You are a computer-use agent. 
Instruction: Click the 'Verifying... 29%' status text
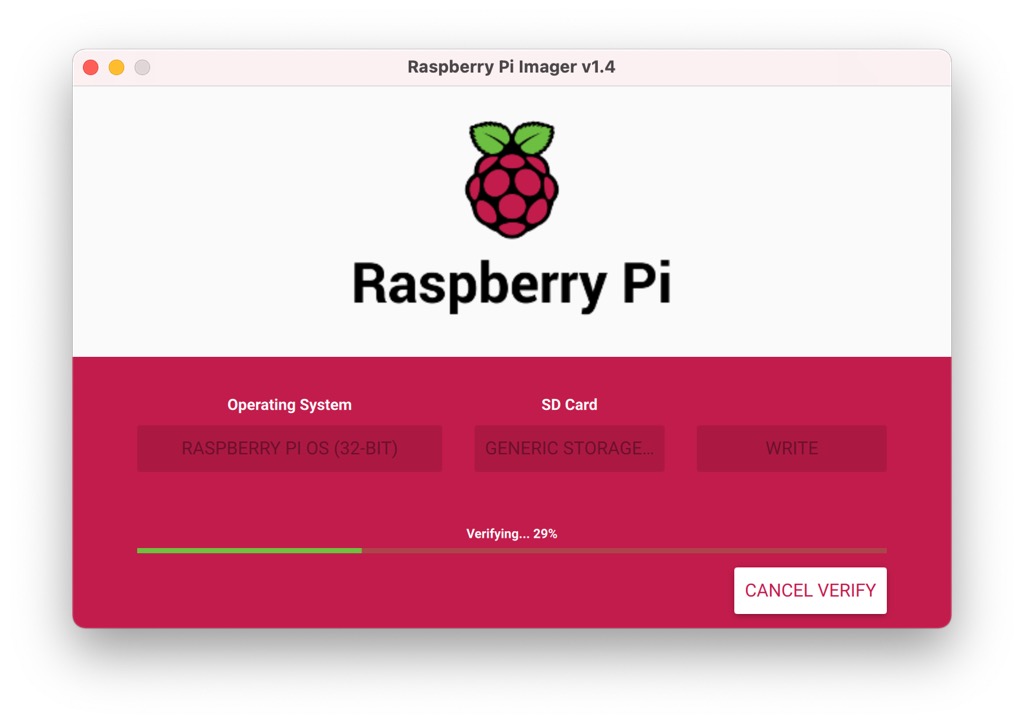click(x=511, y=534)
